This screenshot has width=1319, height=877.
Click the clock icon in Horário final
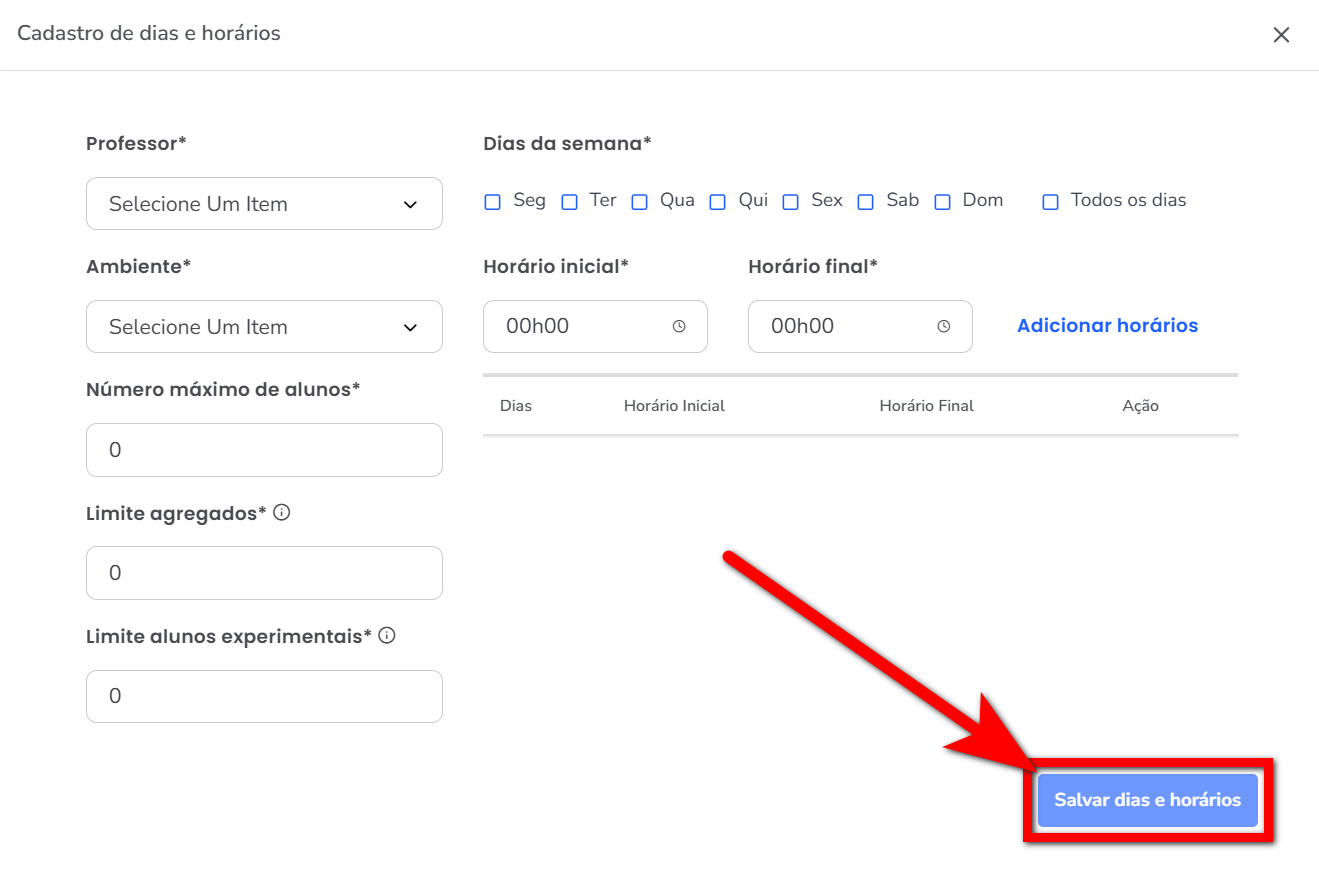944,326
